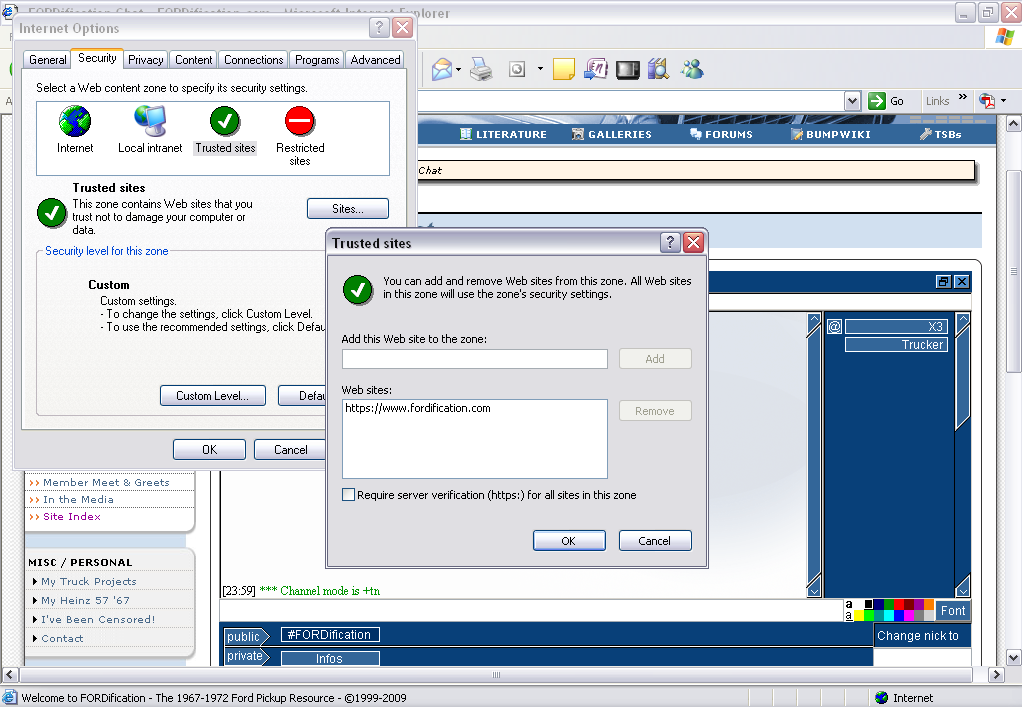Screen dimensions: 1022x707
Task: Click the Add this Web site input field
Action: 474,359
